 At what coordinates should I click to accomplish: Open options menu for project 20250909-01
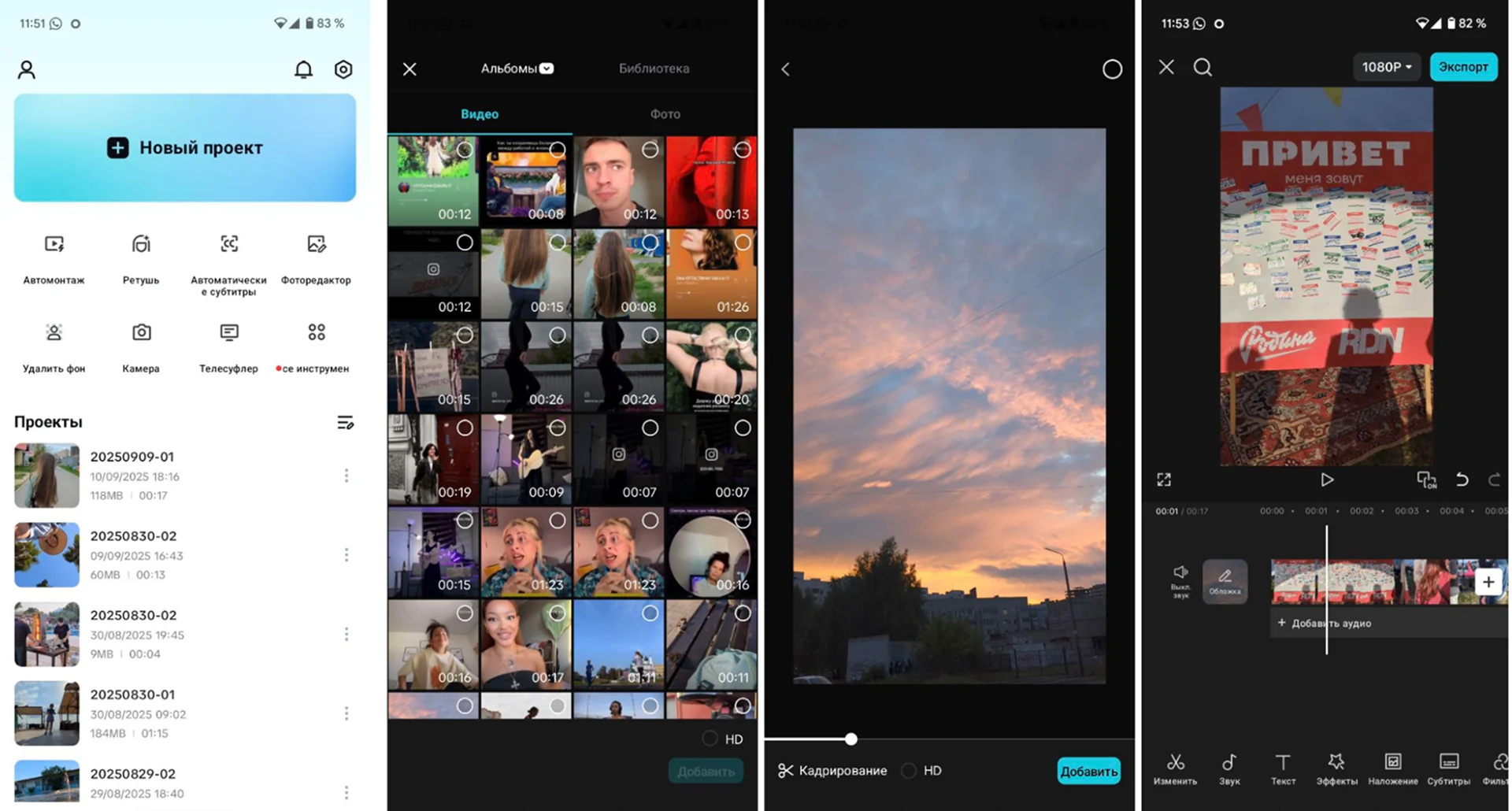pyautogui.click(x=346, y=476)
